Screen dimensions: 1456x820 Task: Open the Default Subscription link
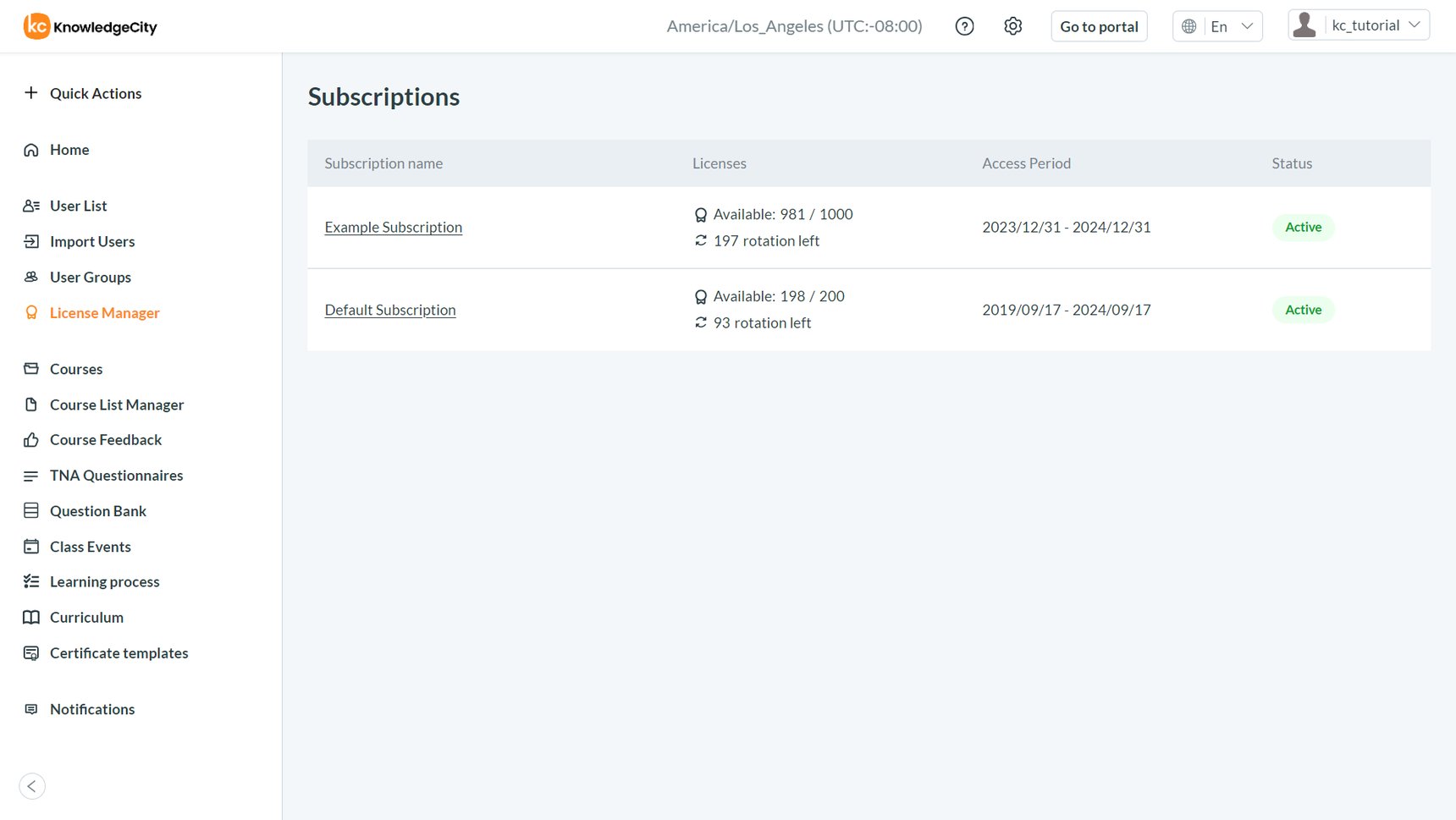click(389, 310)
